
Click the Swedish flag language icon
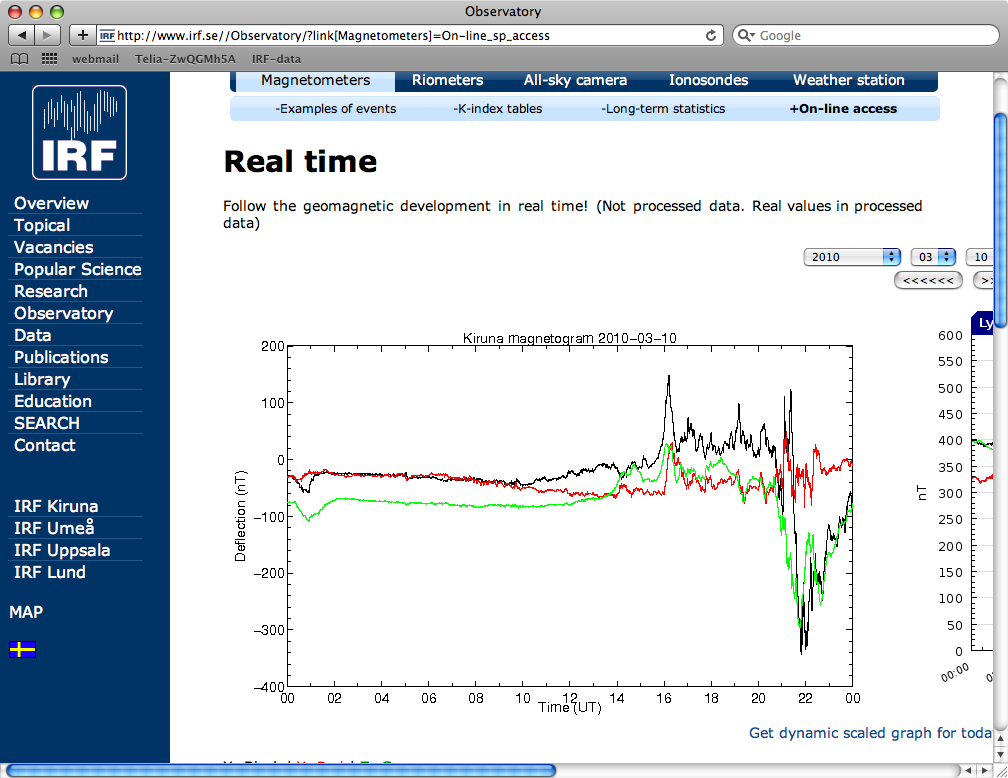(22, 650)
